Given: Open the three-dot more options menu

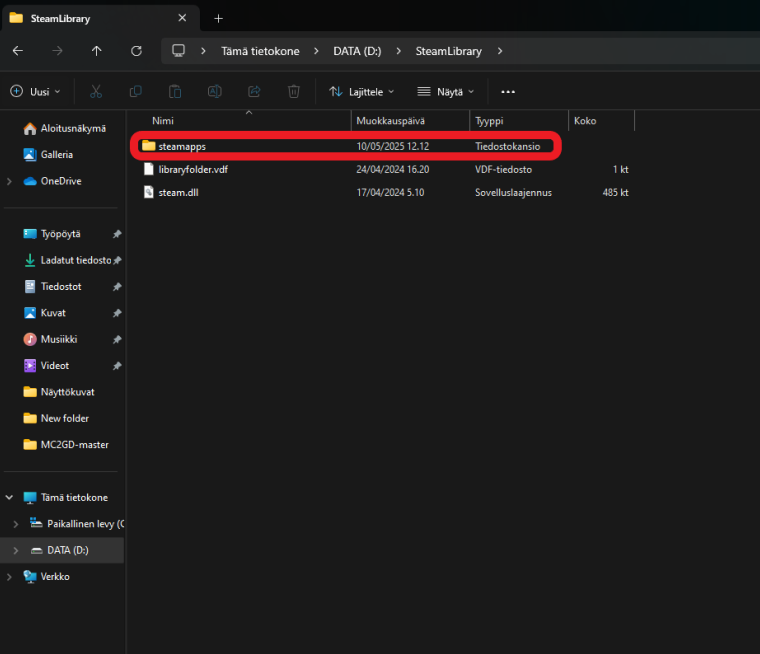Looking at the screenshot, I should [508, 92].
